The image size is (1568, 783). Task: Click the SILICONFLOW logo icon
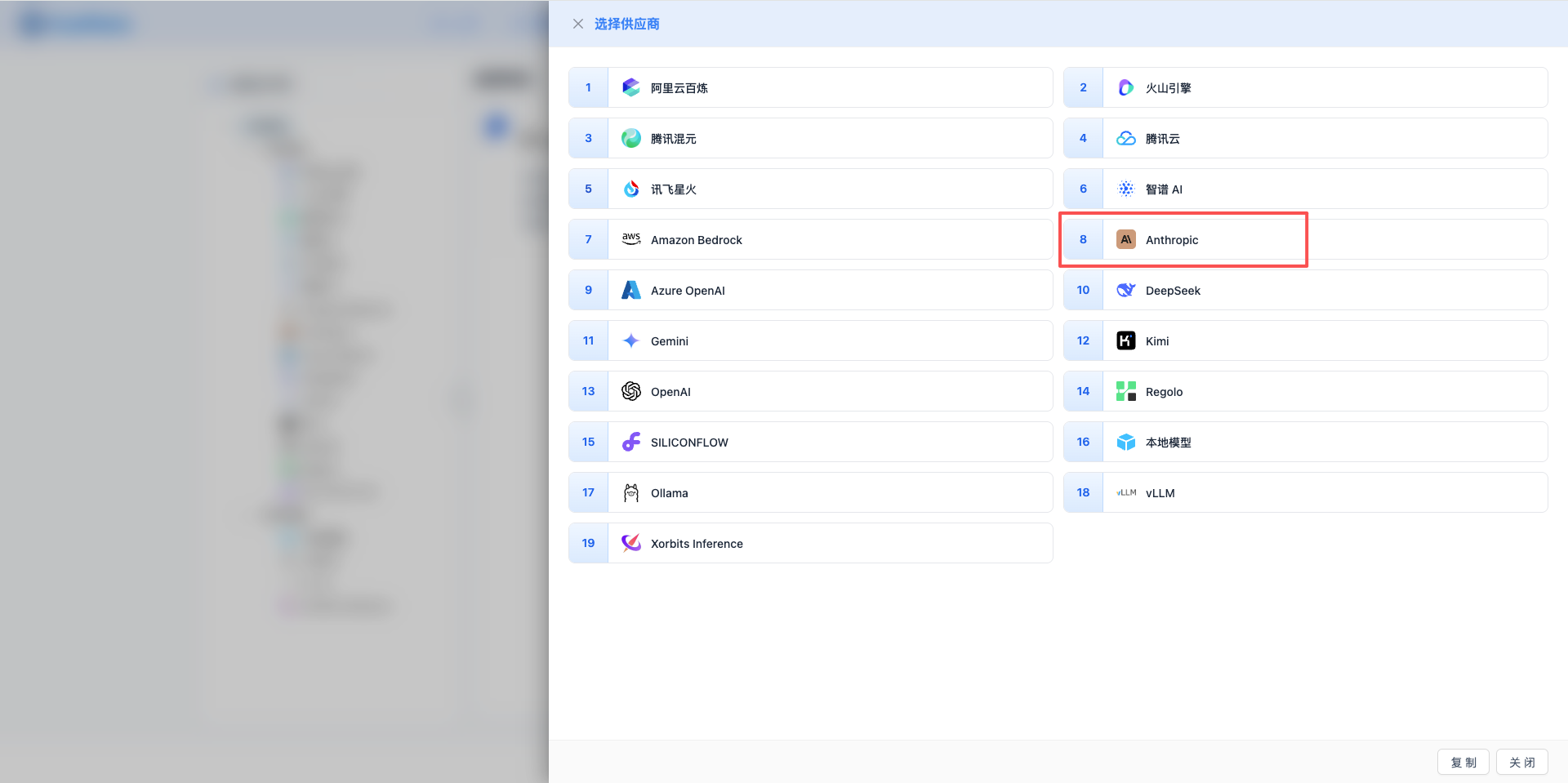(630, 442)
